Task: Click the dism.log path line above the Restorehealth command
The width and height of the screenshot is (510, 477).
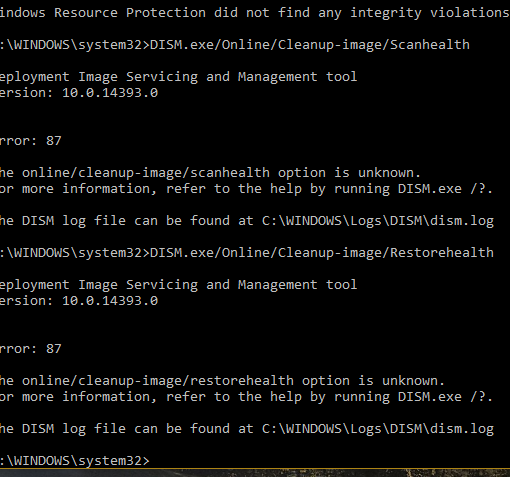Action: [x=247, y=221]
